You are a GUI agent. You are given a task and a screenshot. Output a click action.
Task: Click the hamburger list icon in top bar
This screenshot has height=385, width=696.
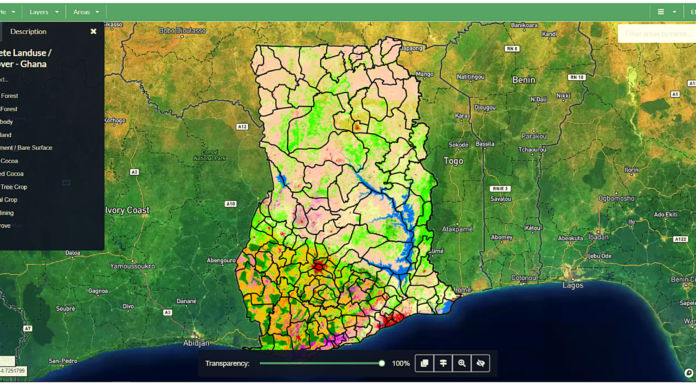[x=661, y=12]
